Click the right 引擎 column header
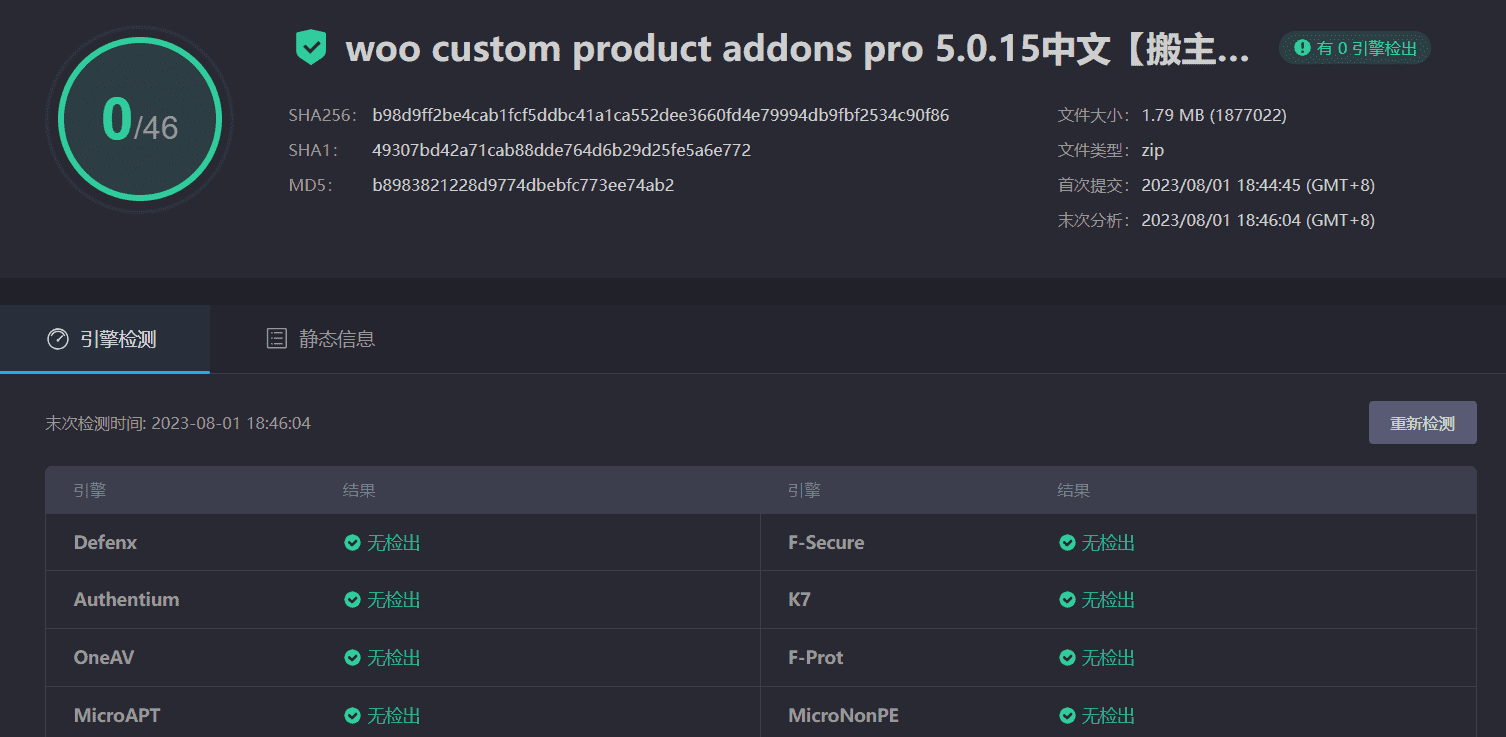The width and height of the screenshot is (1506, 737). [804, 491]
